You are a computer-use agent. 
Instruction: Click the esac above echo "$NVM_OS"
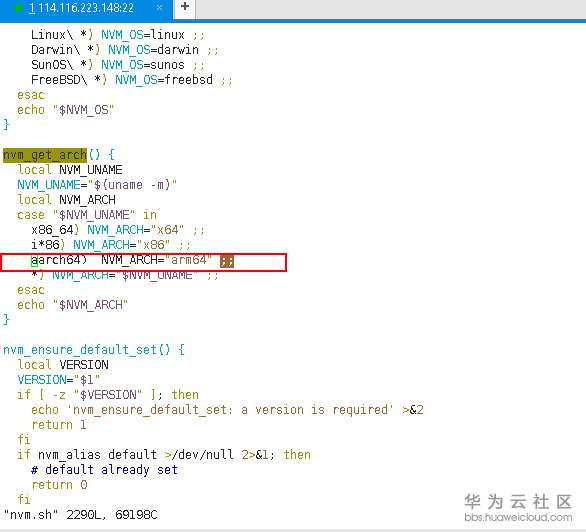31,95
